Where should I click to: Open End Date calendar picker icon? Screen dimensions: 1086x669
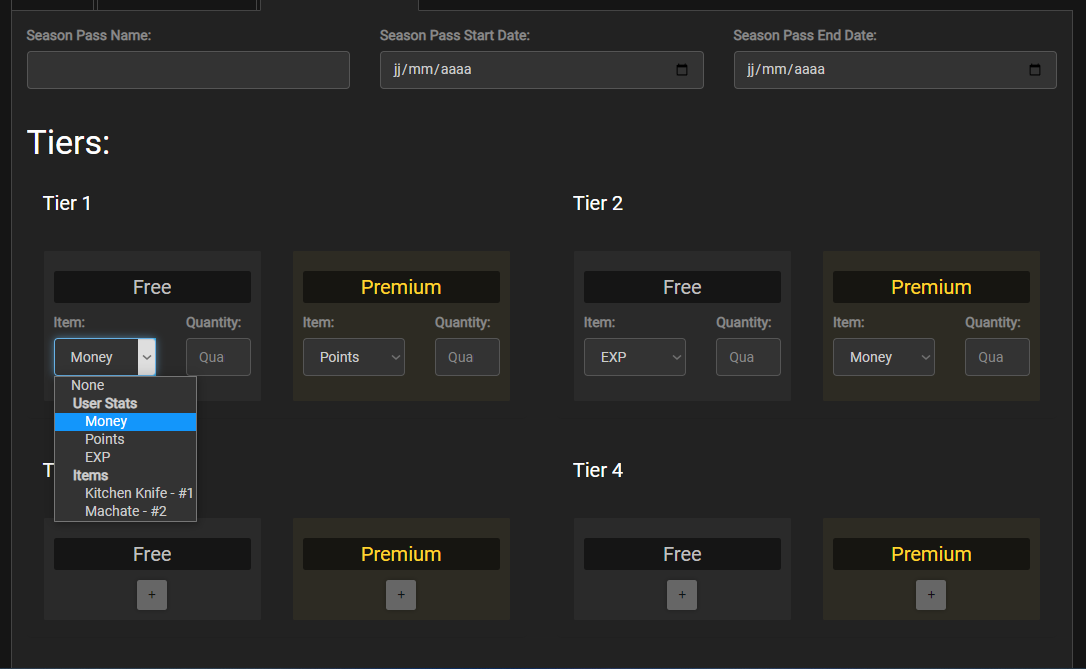(1035, 70)
